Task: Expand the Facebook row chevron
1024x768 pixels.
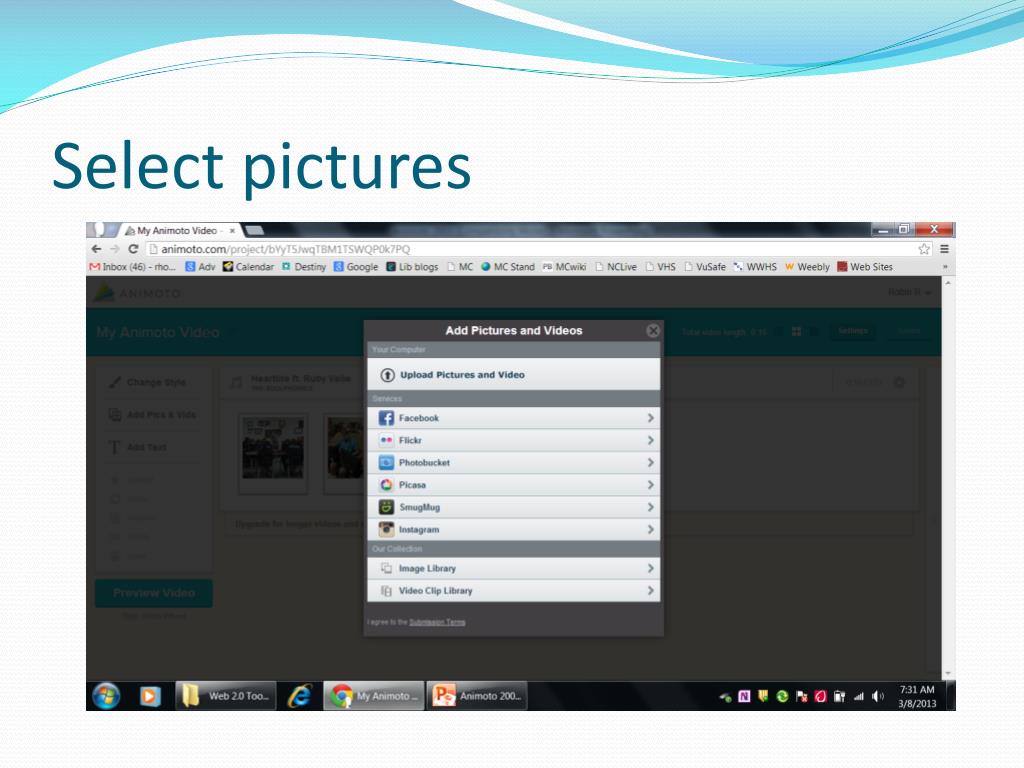Action: point(650,418)
